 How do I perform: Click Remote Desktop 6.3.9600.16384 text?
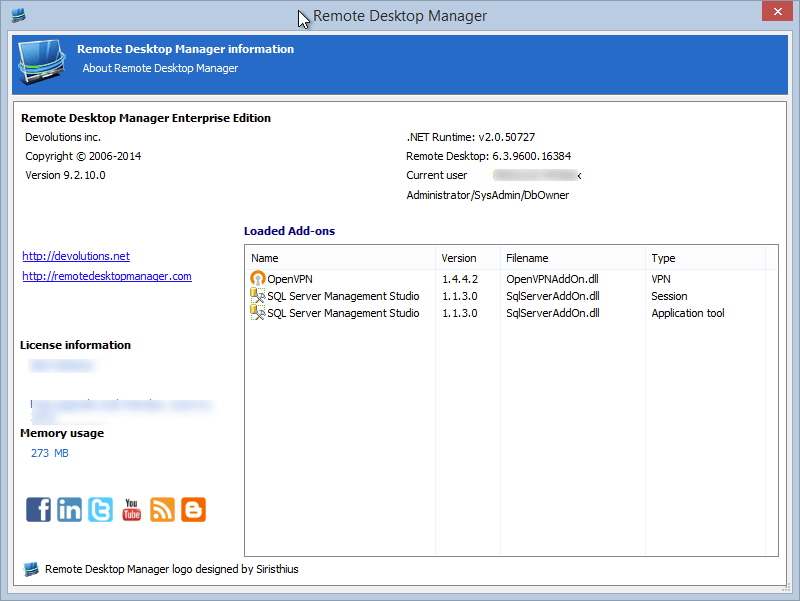(x=488, y=156)
